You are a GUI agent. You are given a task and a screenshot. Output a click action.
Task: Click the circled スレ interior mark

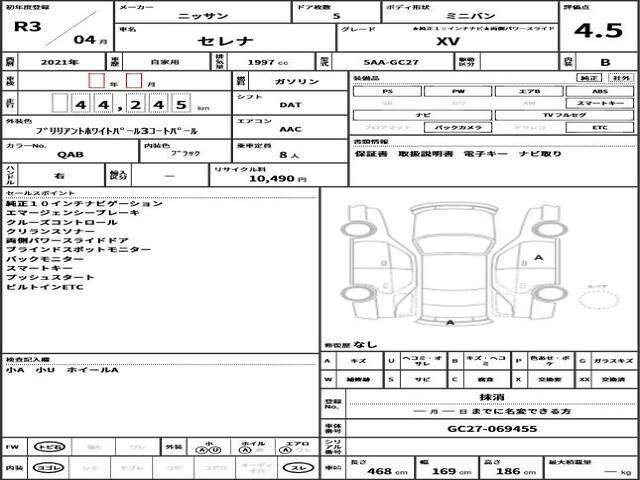[x=299, y=467]
